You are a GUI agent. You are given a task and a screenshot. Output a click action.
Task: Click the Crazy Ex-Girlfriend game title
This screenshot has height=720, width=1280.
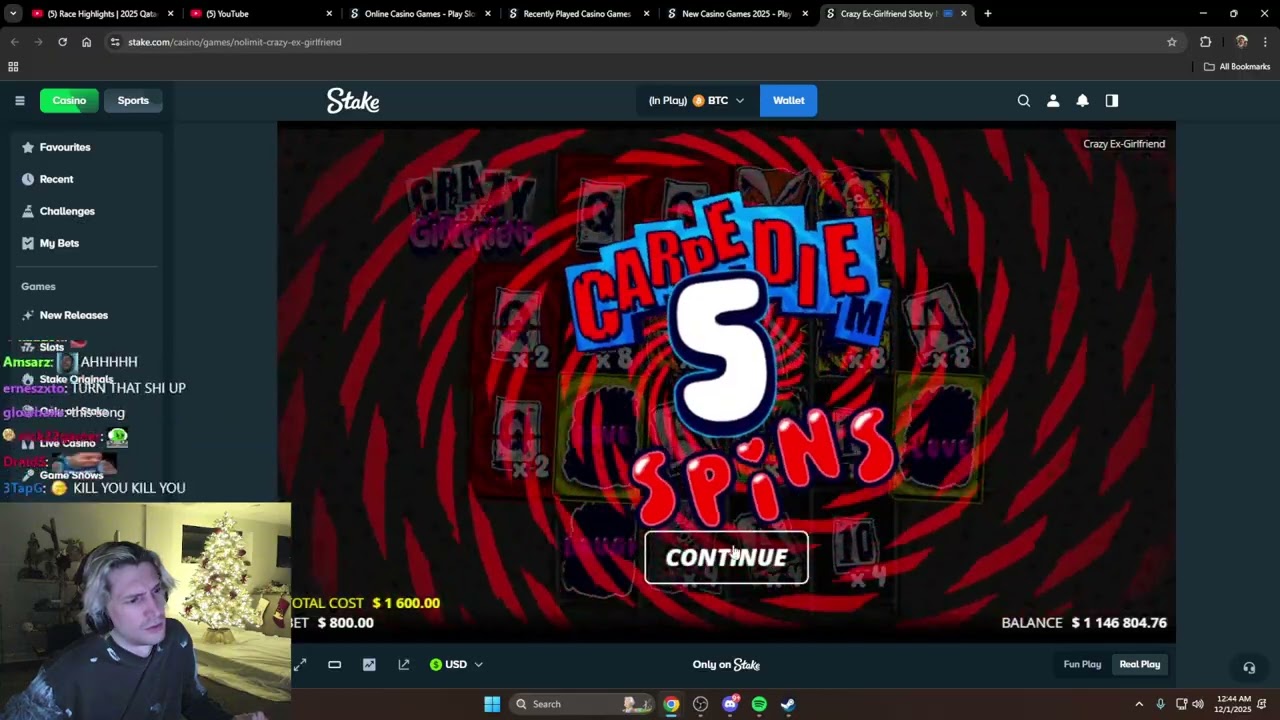(1124, 144)
